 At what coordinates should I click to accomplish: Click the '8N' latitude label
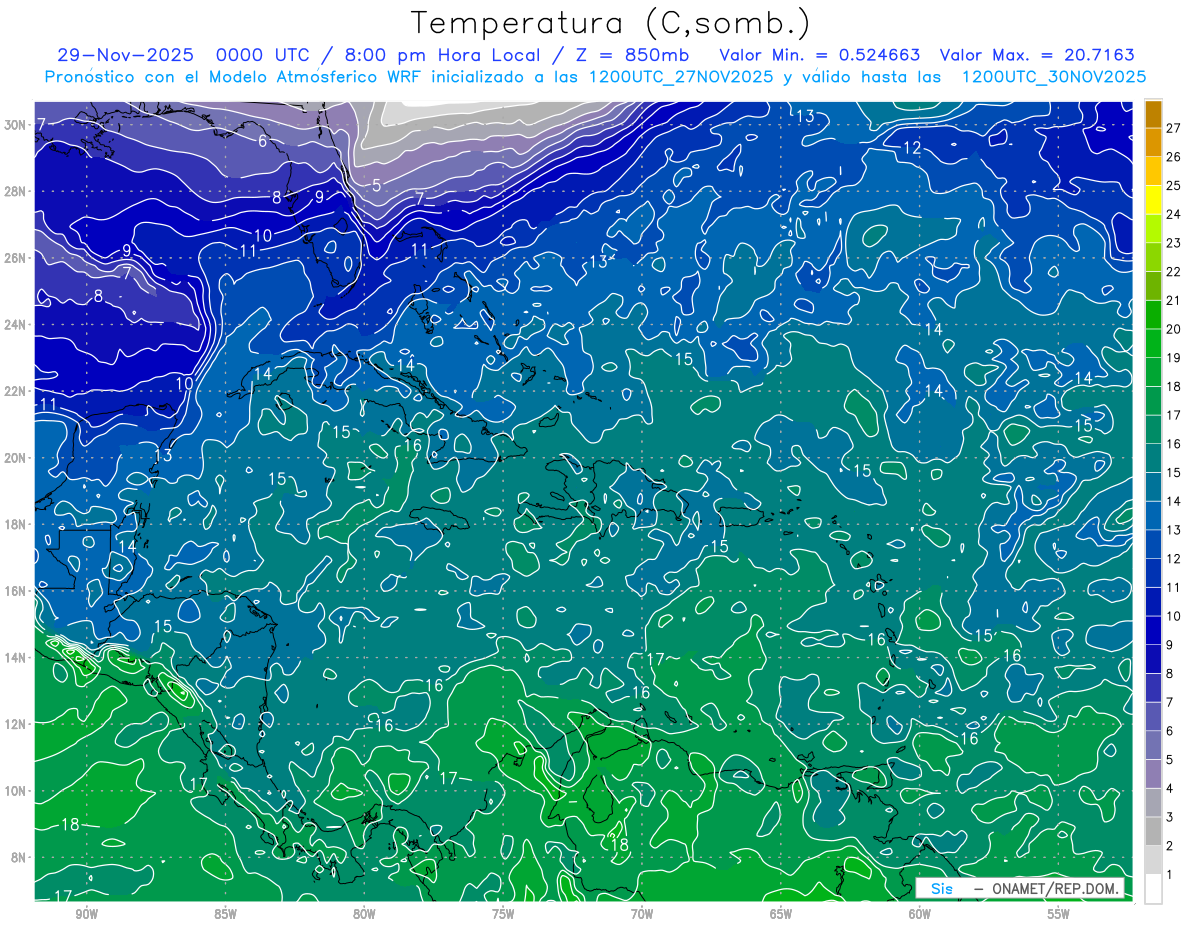pos(20,857)
